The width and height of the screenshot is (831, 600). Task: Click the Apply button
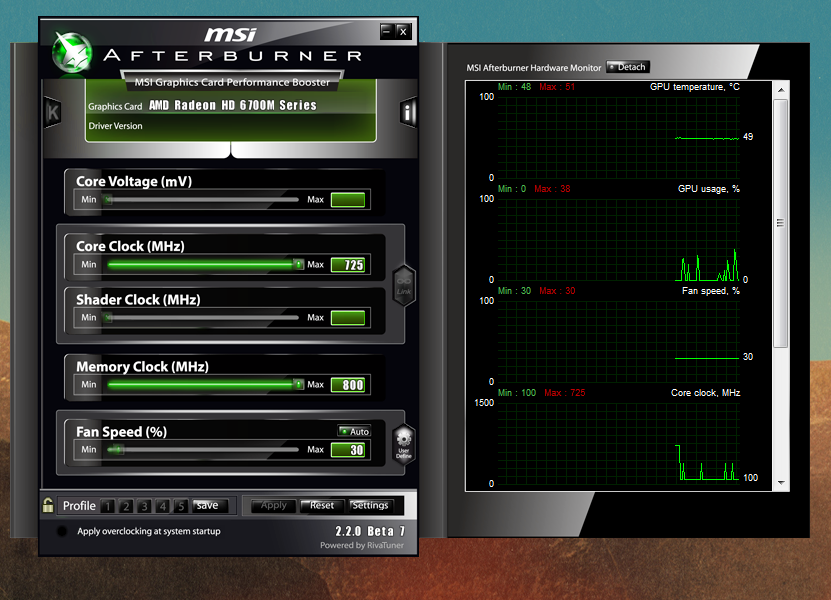[x=273, y=505]
